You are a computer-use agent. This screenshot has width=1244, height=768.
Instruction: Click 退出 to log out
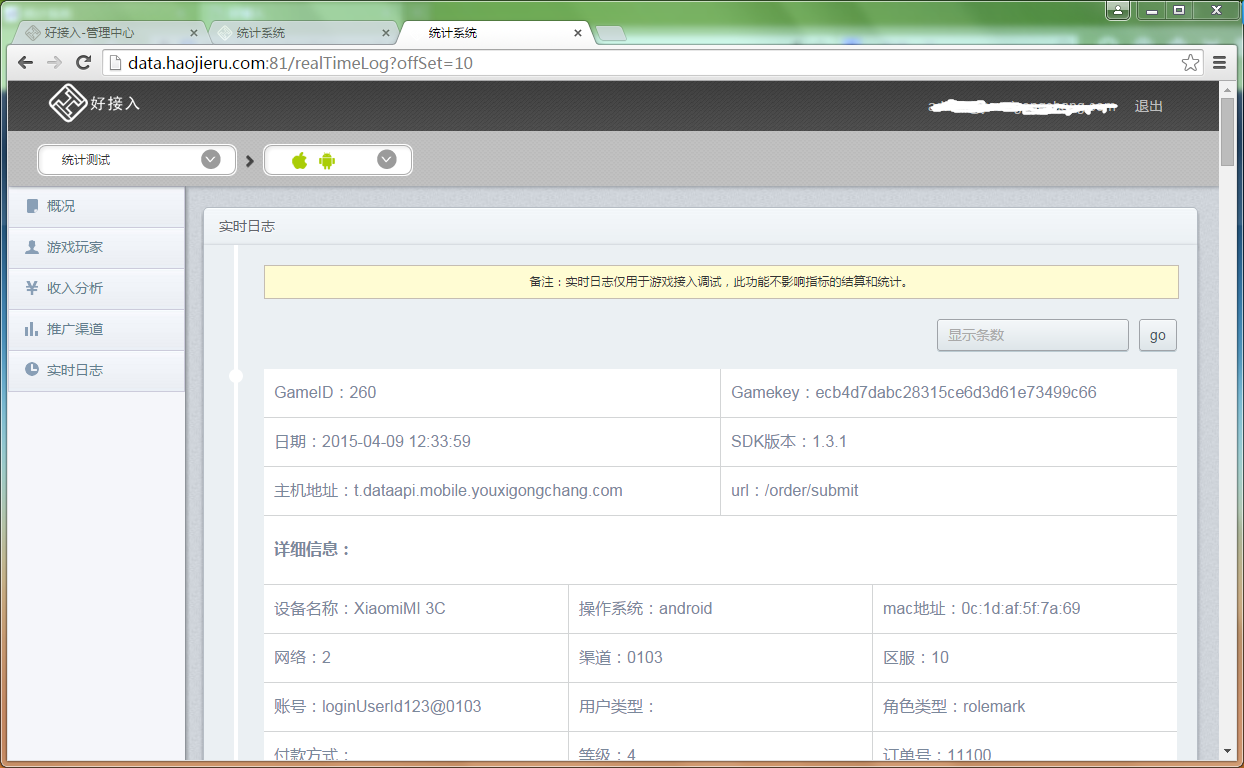1148,105
